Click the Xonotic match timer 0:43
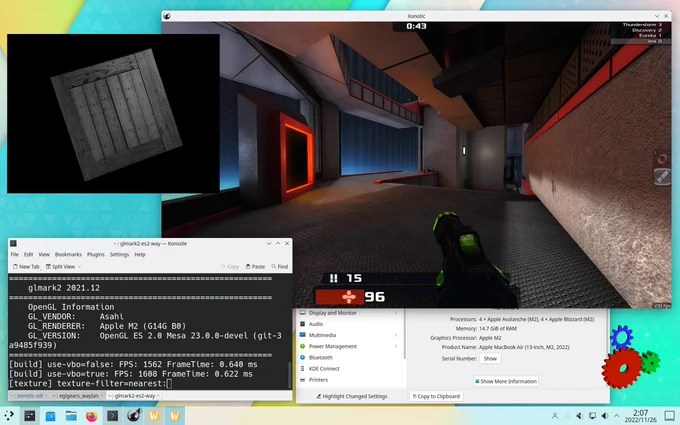Image resolution: width=680 pixels, height=425 pixels. [x=416, y=26]
